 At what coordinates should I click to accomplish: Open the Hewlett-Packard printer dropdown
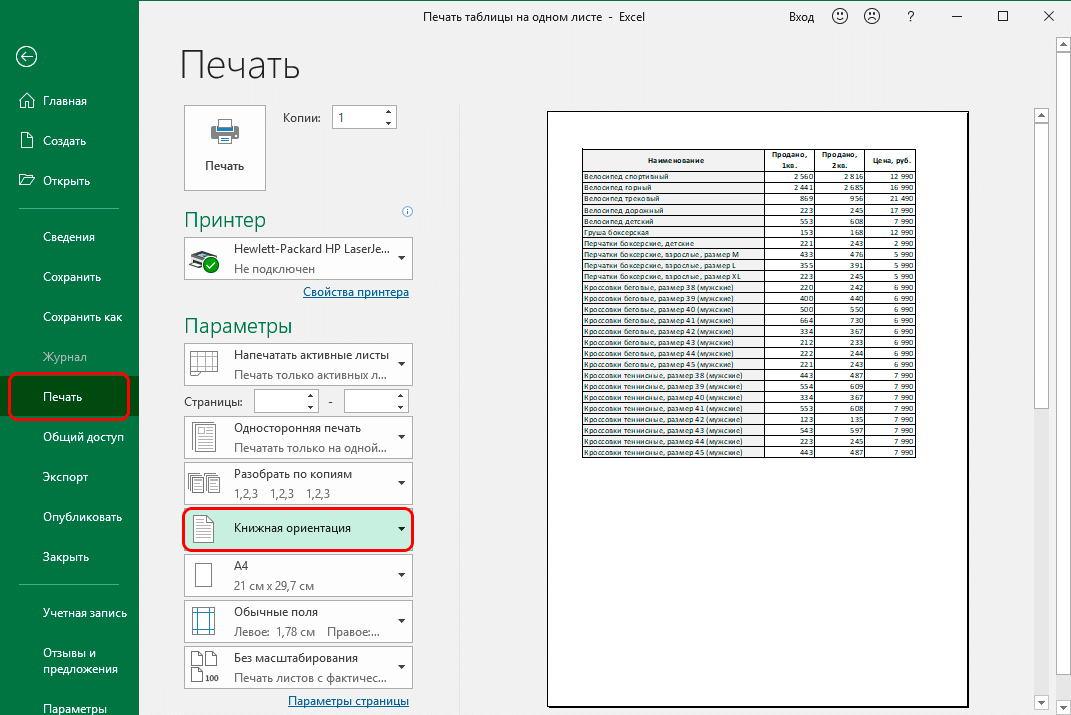click(x=298, y=259)
